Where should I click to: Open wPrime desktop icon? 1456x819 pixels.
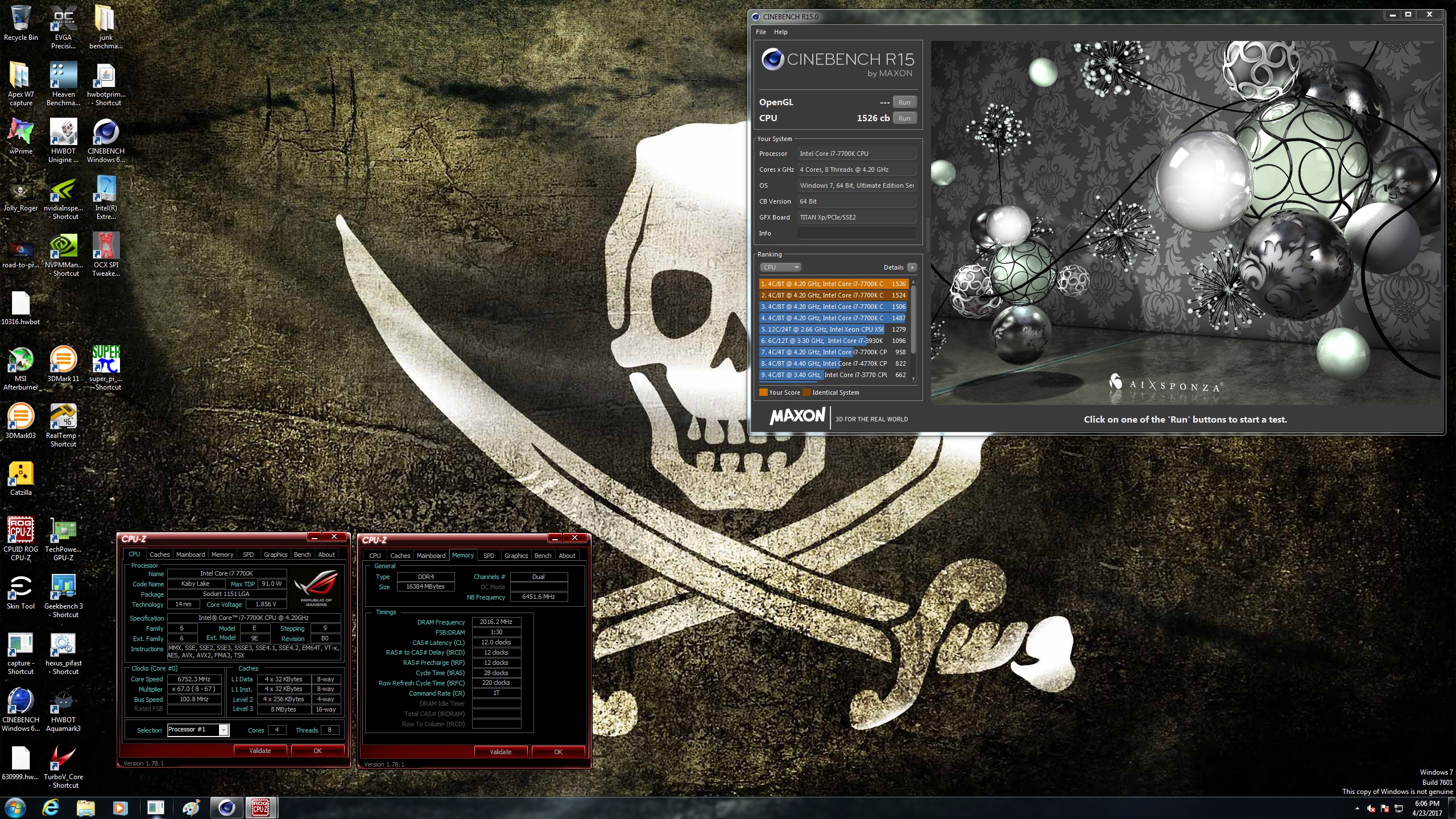(x=21, y=137)
